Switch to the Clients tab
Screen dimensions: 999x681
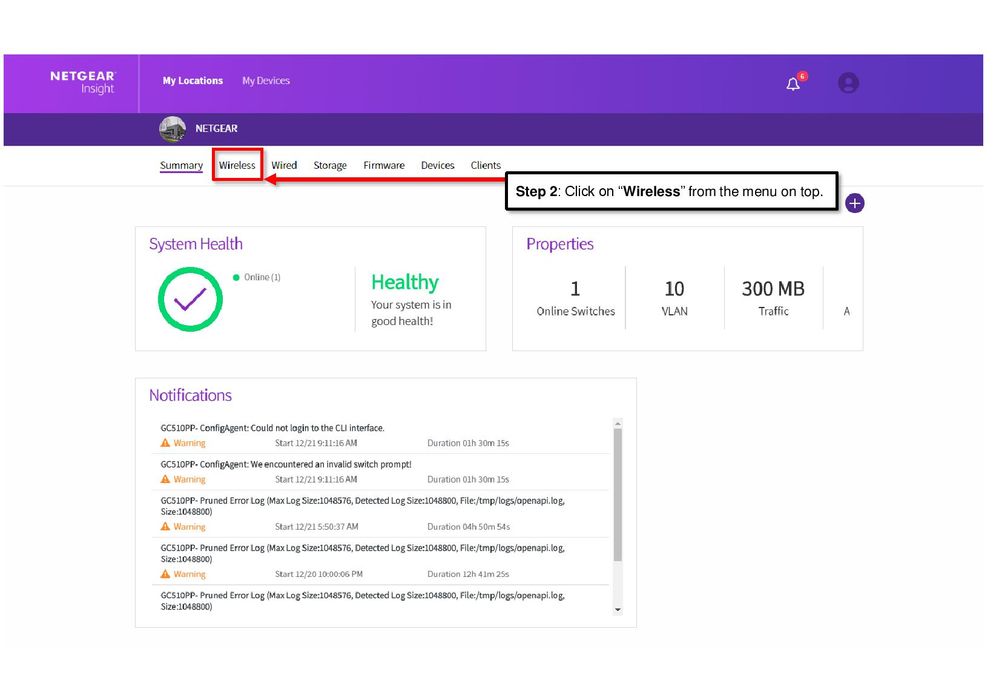[x=485, y=165]
